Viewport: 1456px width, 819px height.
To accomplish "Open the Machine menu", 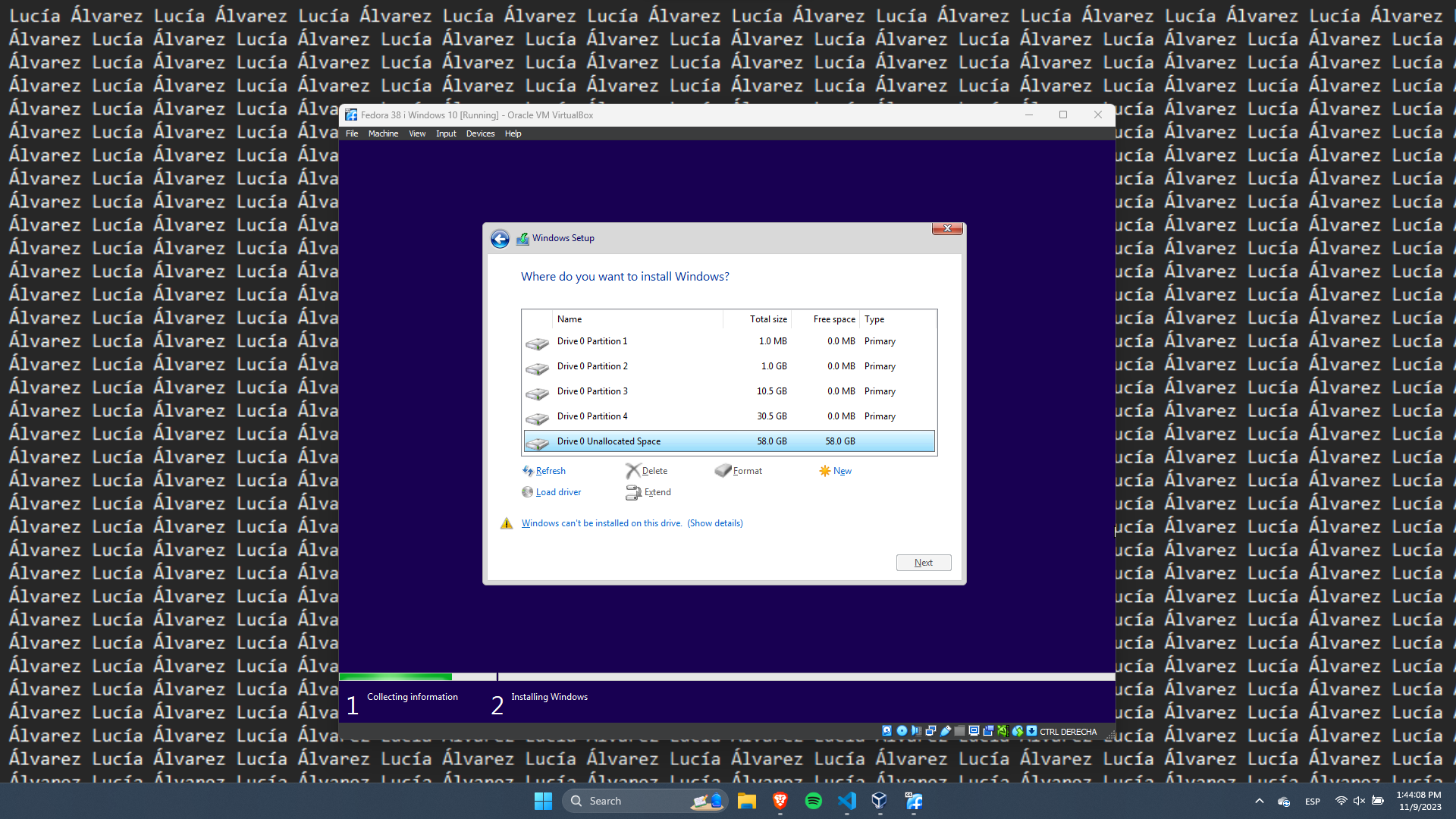I will coord(383,133).
